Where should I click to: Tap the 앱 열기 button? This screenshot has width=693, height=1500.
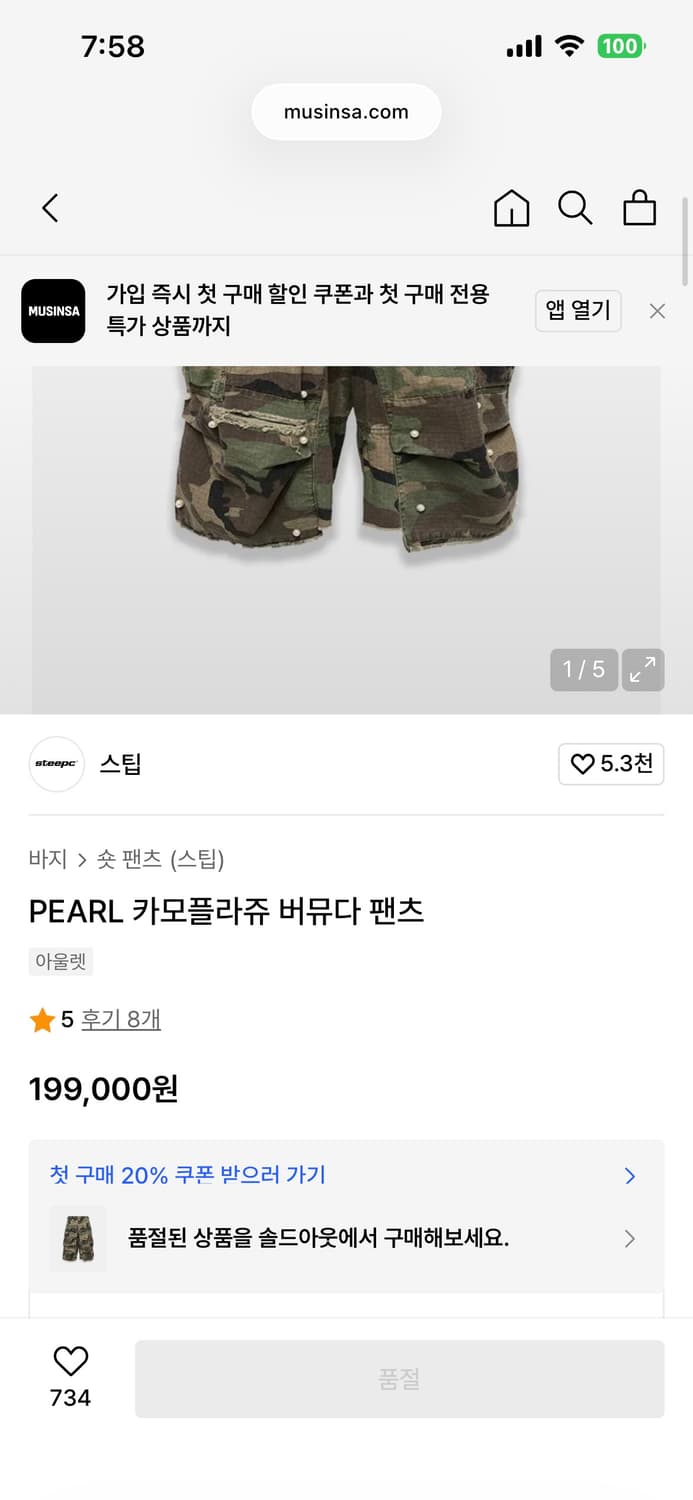pos(578,311)
